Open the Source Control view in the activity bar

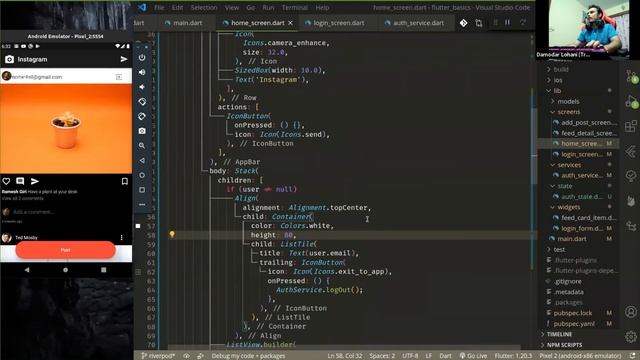pos(631,76)
